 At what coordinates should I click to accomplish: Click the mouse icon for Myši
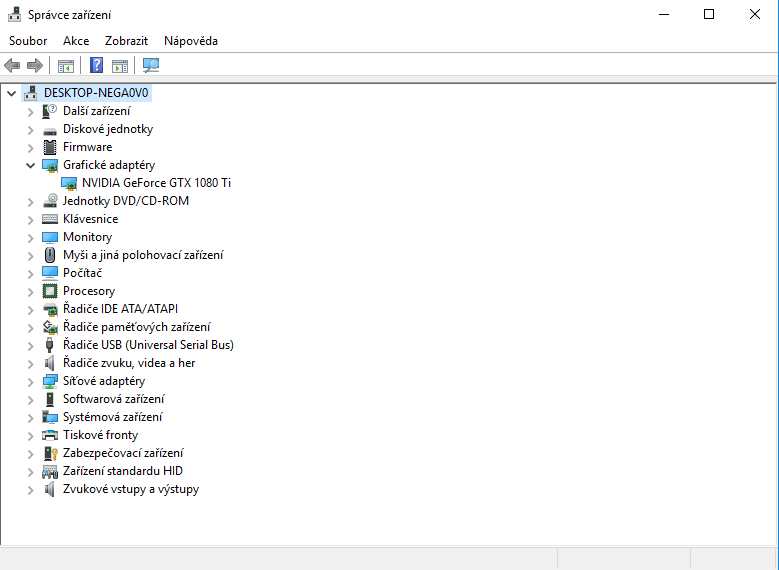50,255
